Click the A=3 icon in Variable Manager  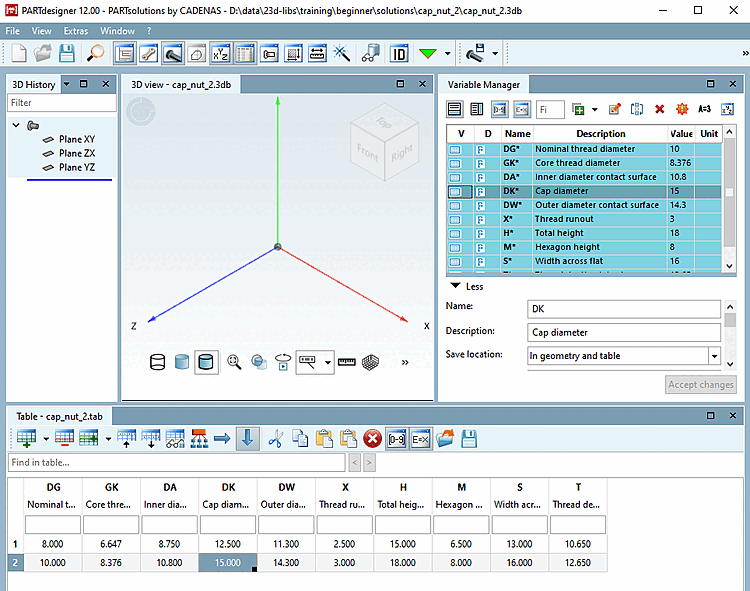(704, 109)
